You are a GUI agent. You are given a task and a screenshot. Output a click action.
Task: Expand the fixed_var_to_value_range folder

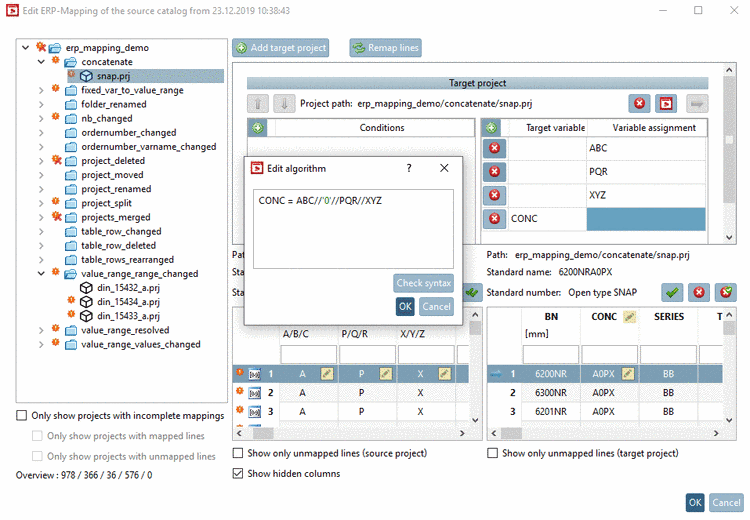click(41, 90)
